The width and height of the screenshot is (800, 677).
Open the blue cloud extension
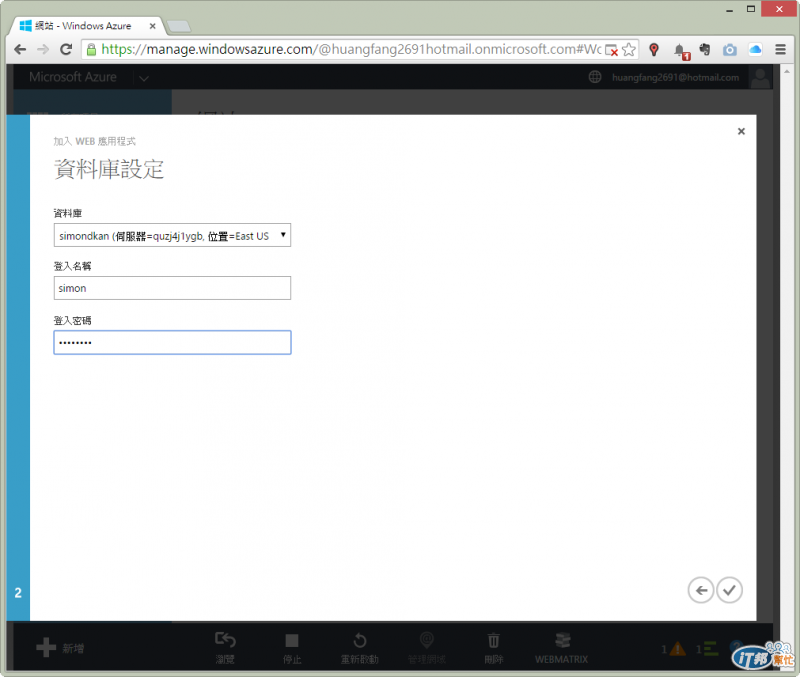755,49
